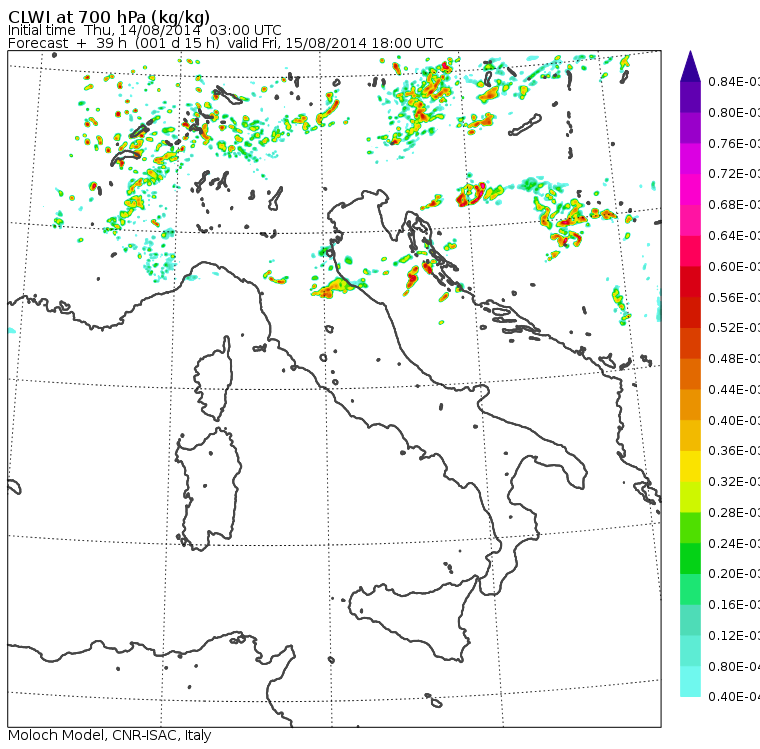This screenshot has width=760, height=749.
Task: Click the 0.20E-03 legend label
Action: [734, 574]
